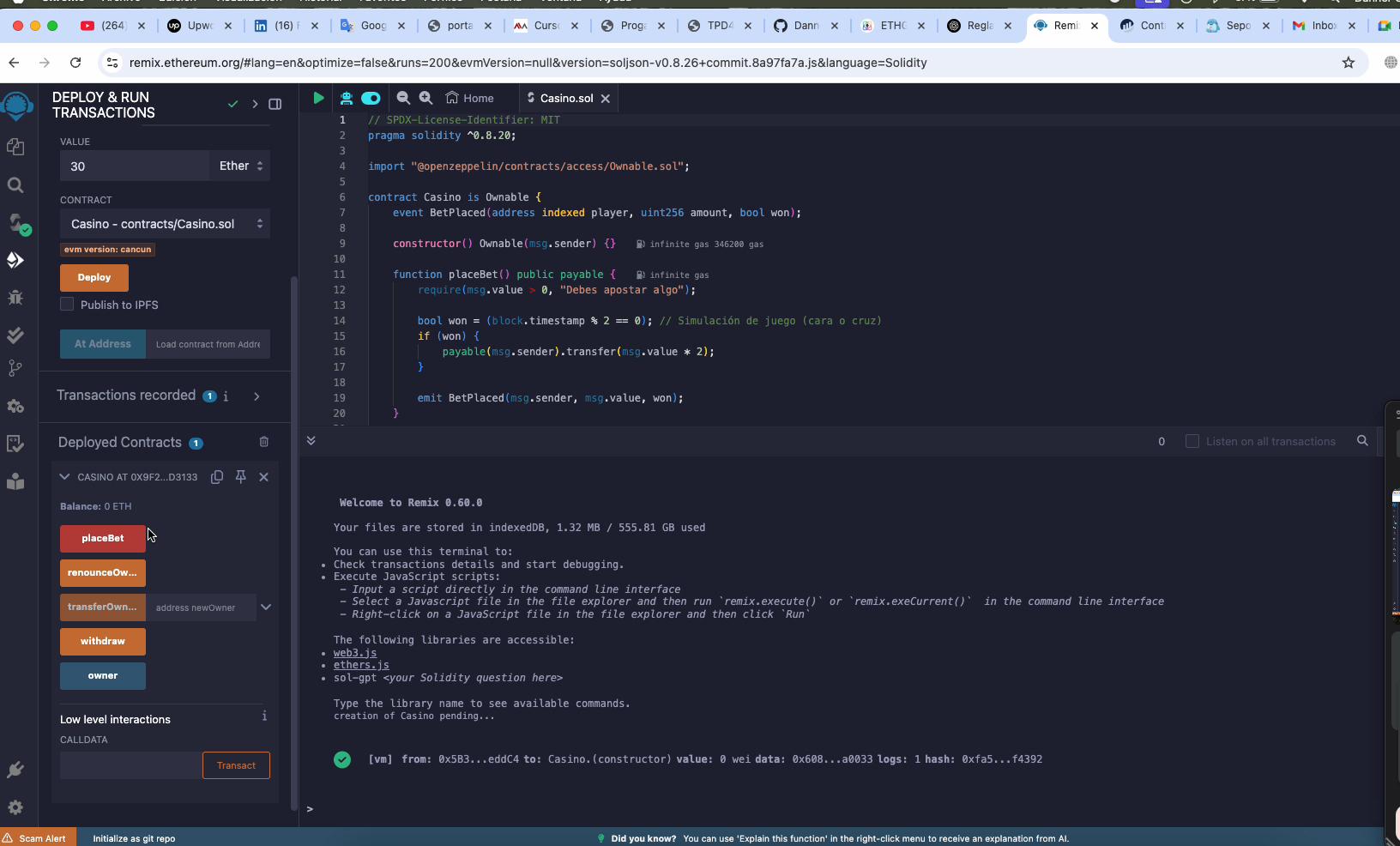This screenshot has width=1400, height=846.
Task: Open the ethers.js library link
Action: point(361,665)
